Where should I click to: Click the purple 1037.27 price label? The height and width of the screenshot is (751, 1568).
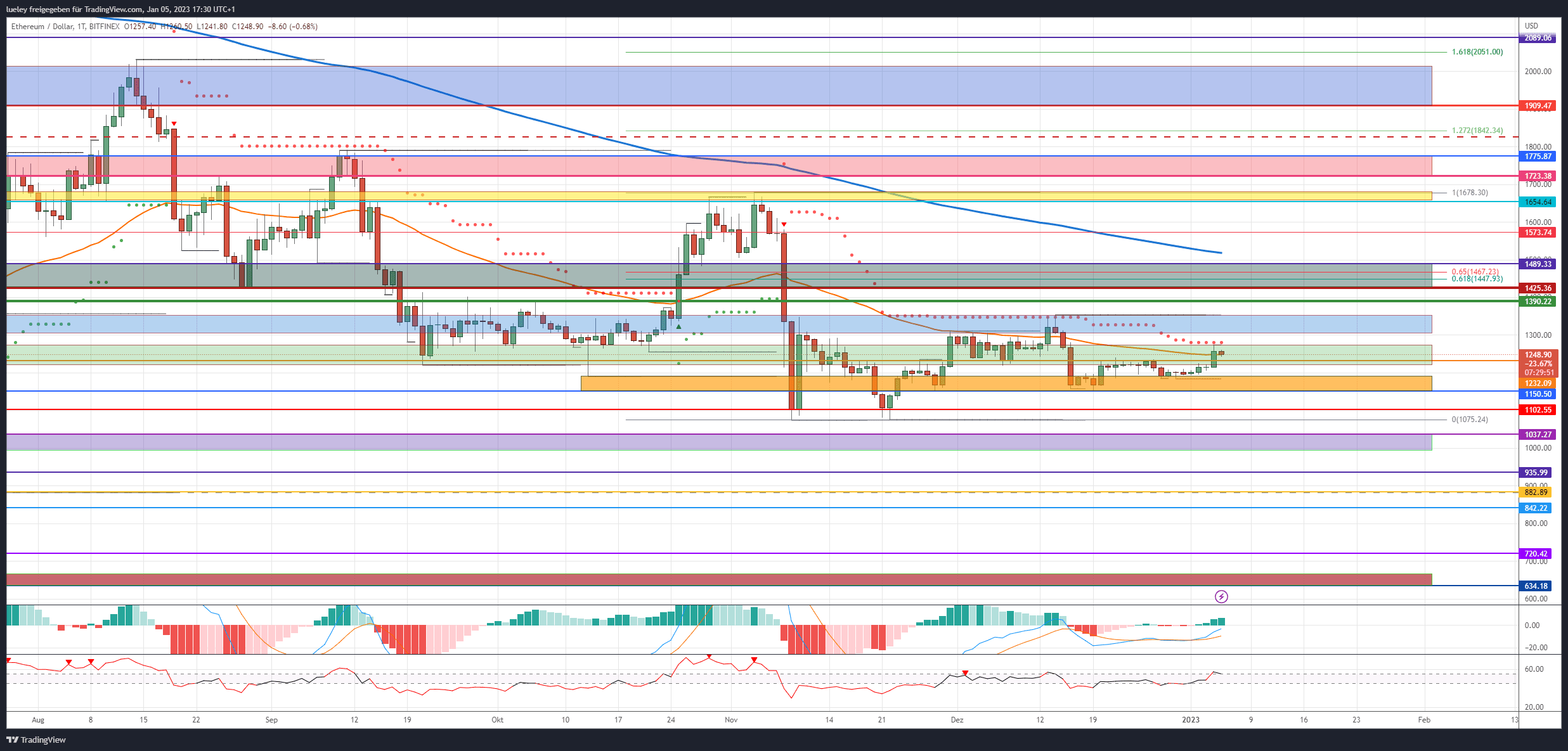pyautogui.click(x=1538, y=435)
